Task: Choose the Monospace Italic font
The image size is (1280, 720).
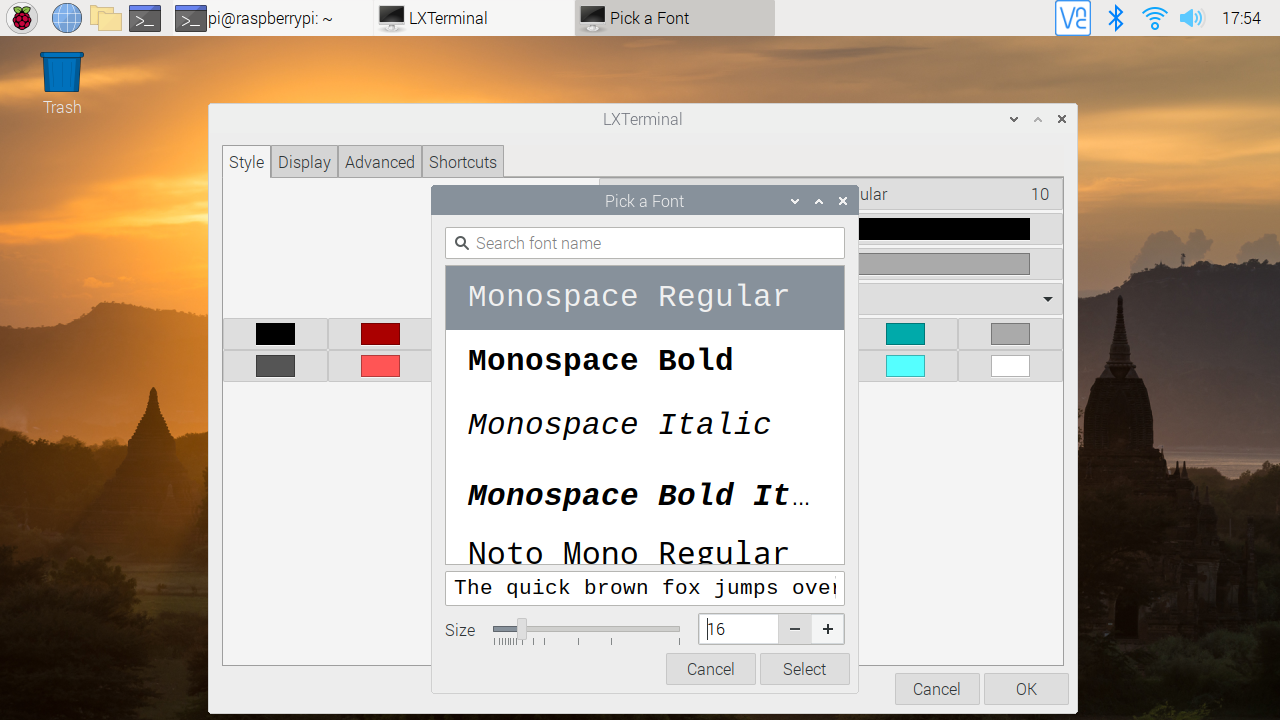Action: (645, 425)
